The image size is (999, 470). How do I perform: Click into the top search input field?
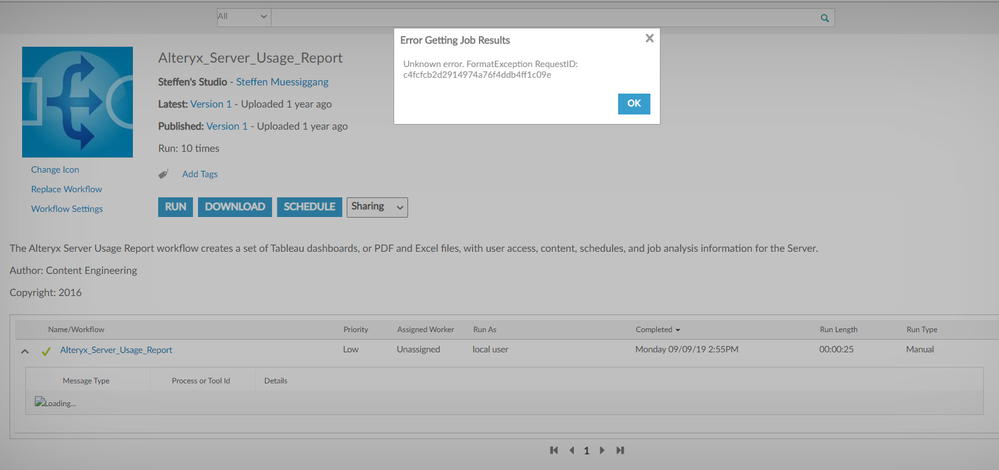pos(545,18)
